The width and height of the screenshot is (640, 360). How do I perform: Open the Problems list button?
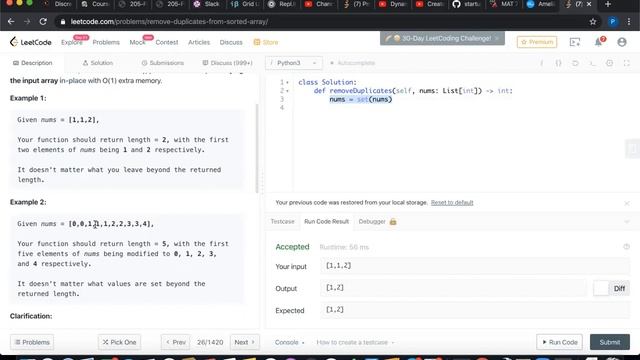click(x=32, y=342)
